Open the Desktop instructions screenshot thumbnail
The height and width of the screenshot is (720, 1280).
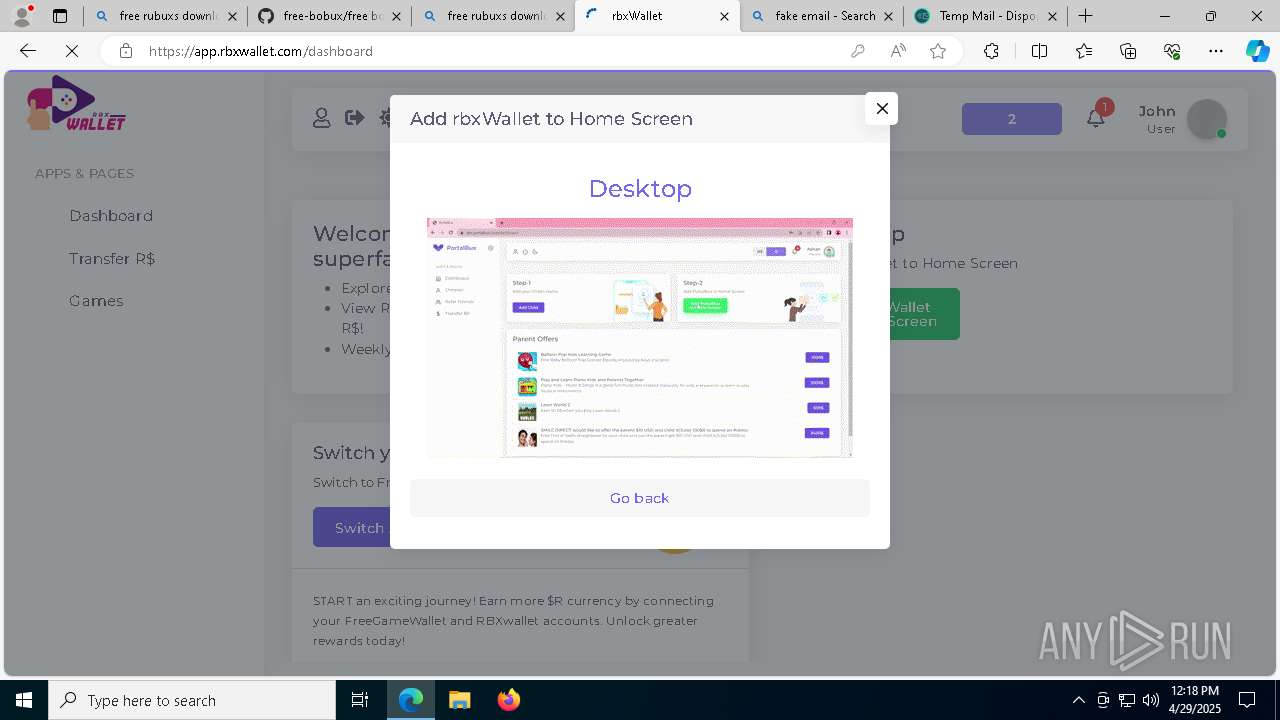(640, 338)
